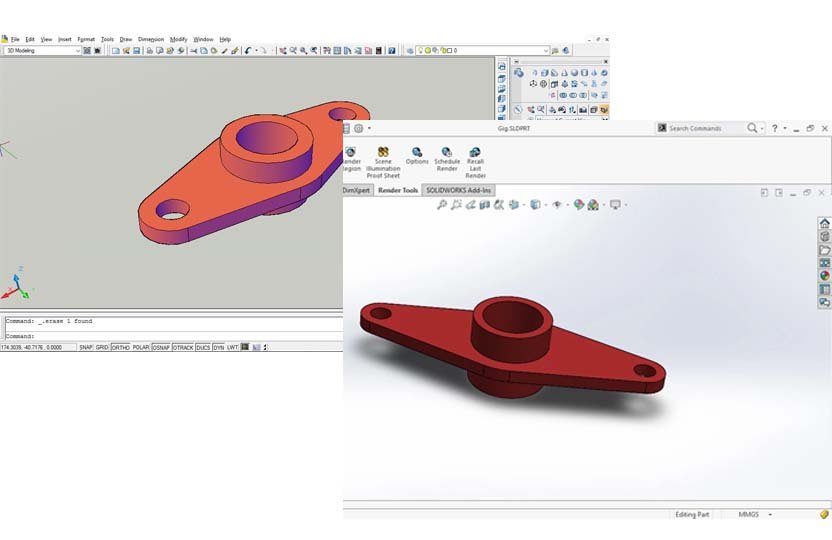Click Scene Illumination Proof Sheet icon
832x540 pixels.
point(383,152)
